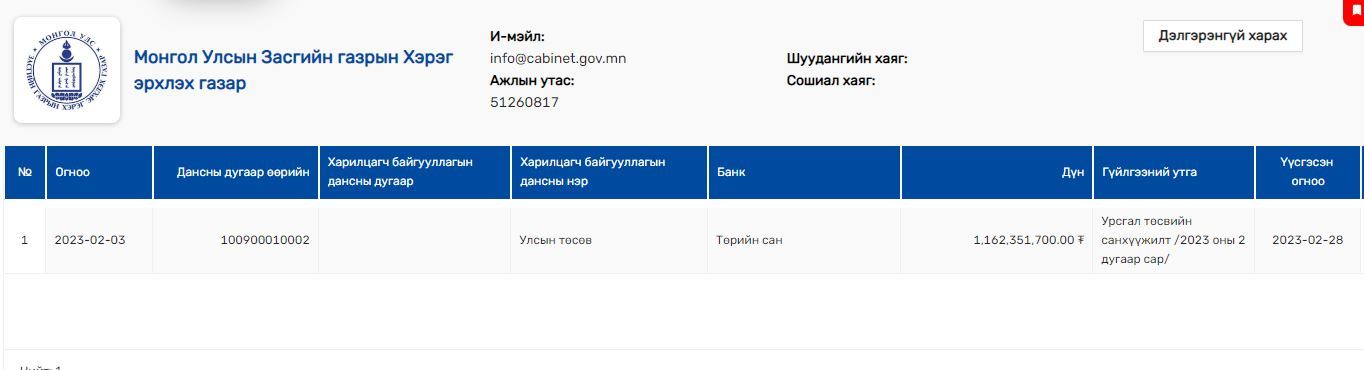1364x370 pixels.
Task: Open the Дэлгэрэнгүй харах button
Action: (x=1222, y=36)
